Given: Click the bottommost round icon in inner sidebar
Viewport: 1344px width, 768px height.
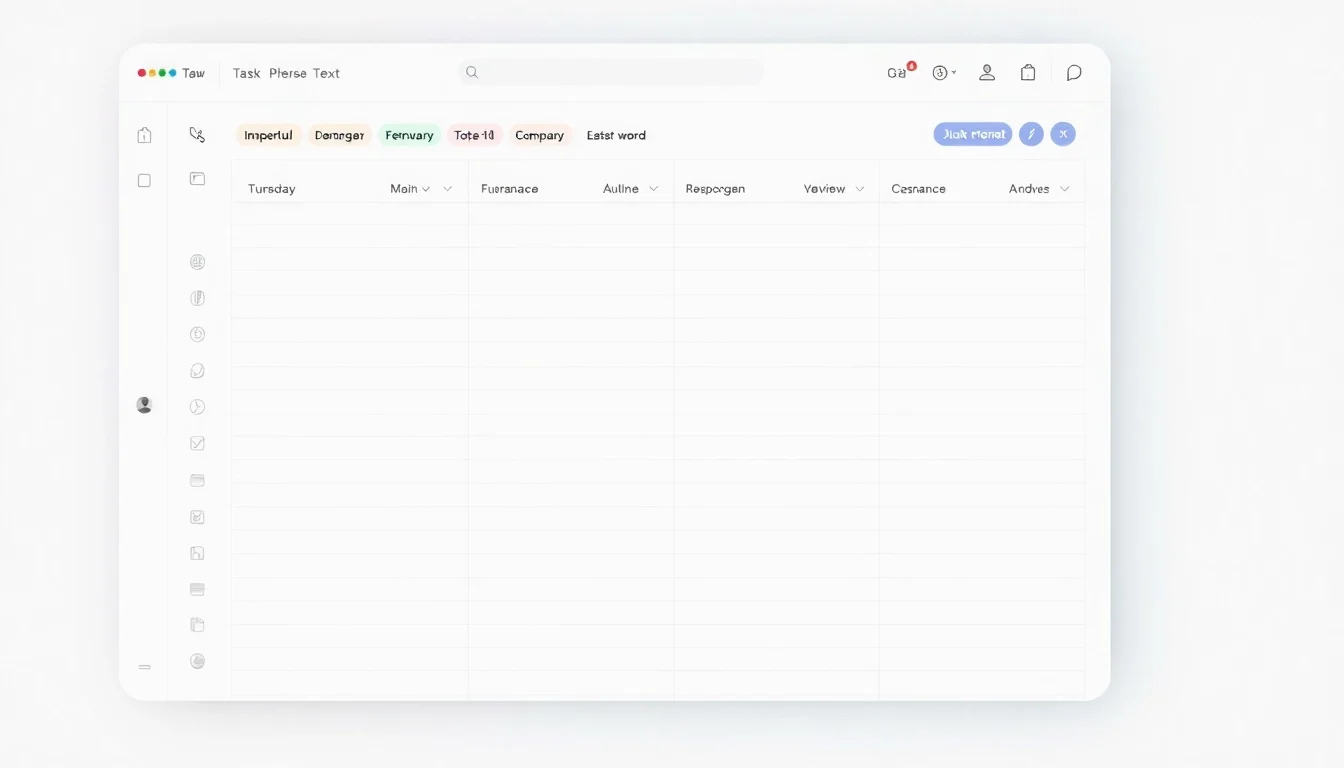Looking at the screenshot, I should click(x=197, y=661).
